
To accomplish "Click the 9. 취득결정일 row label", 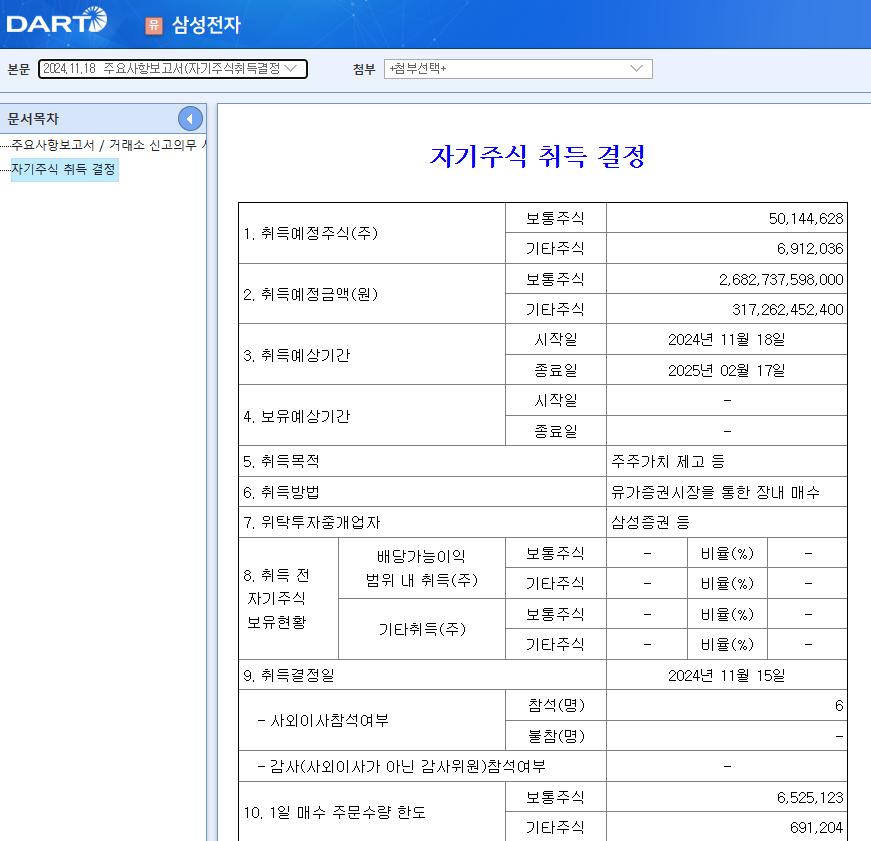I will click(289, 675).
